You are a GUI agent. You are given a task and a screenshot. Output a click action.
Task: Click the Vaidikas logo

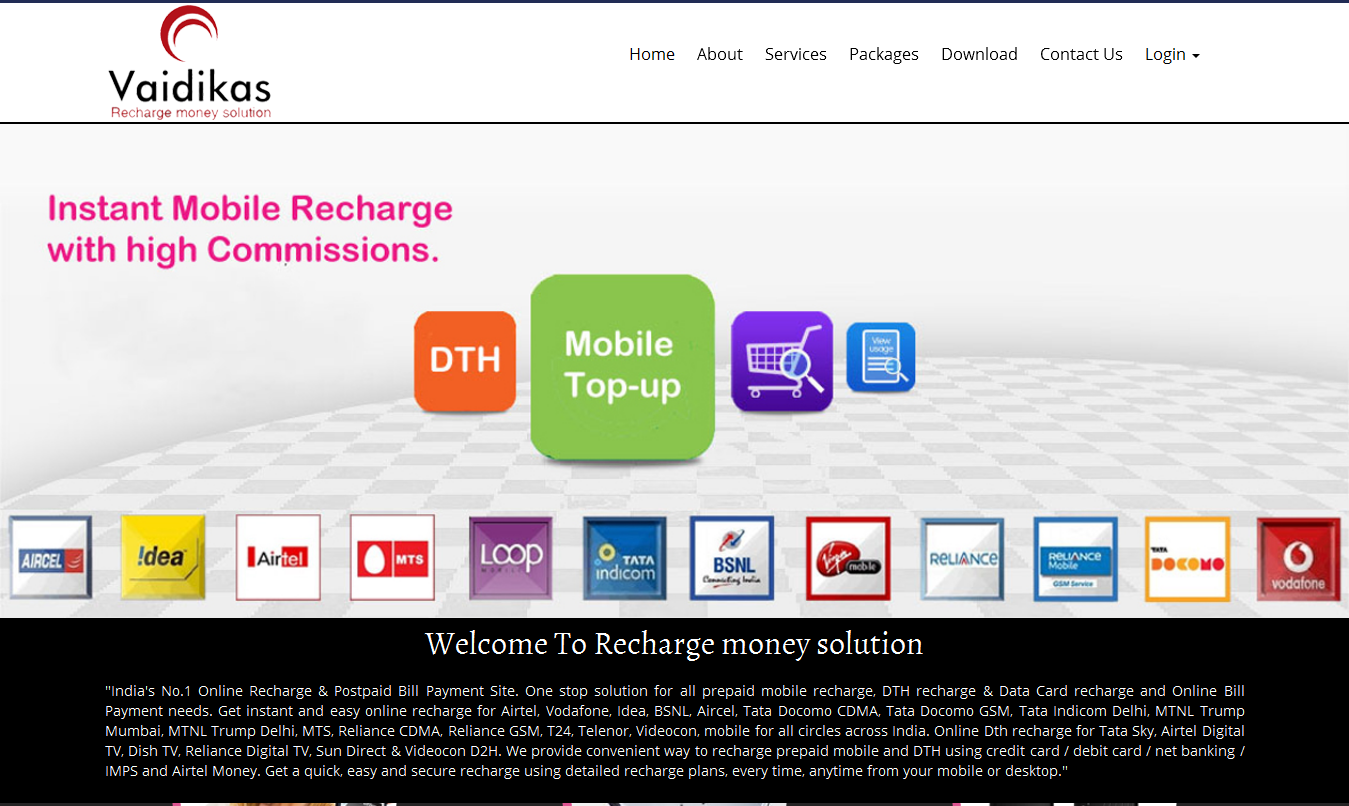(190, 62)
